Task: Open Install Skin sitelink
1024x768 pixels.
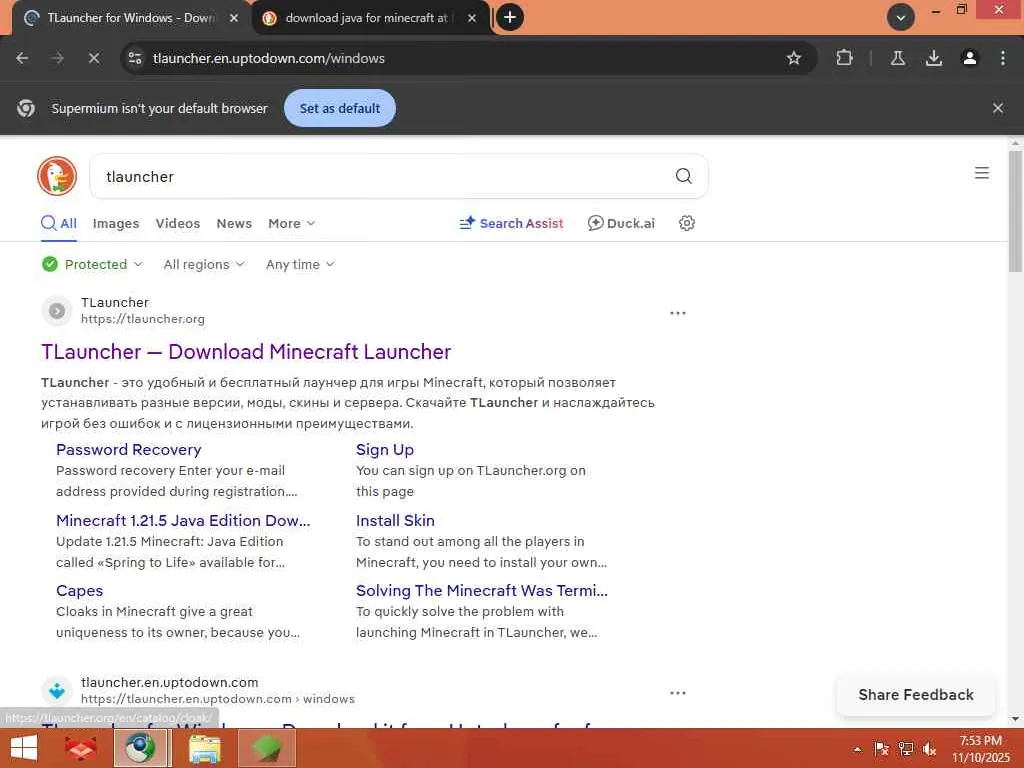Action: pos(395,520)
